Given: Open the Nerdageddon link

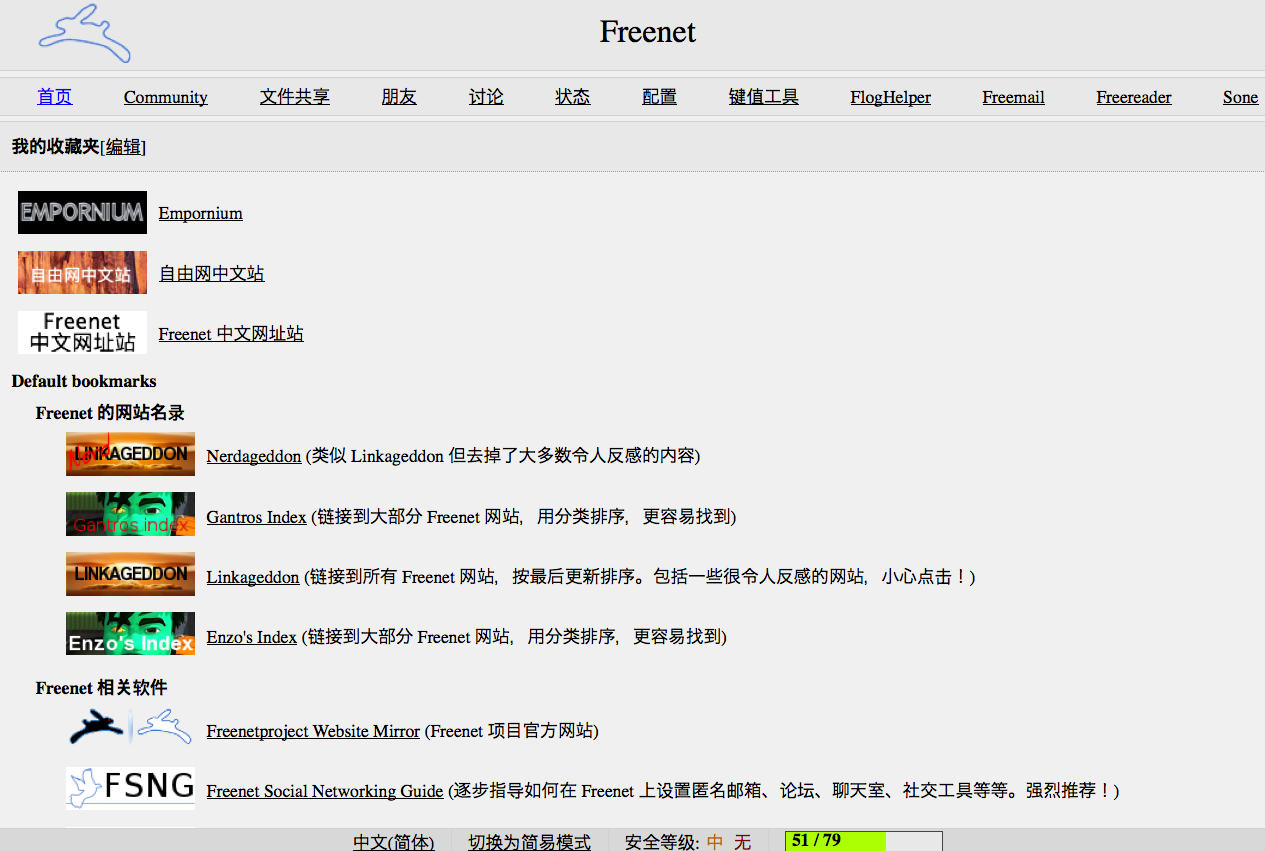Looking at the screenshot, I should tap(254, 456).
